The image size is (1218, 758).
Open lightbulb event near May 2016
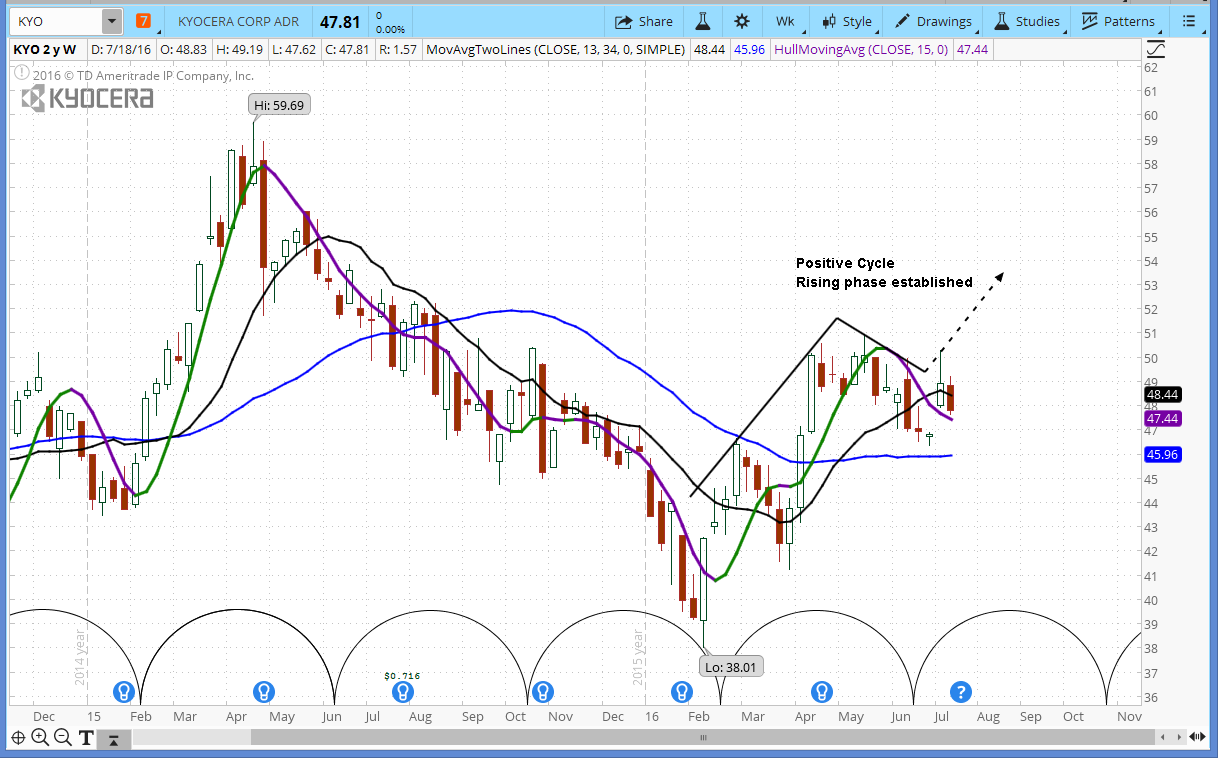pos(821,691)
